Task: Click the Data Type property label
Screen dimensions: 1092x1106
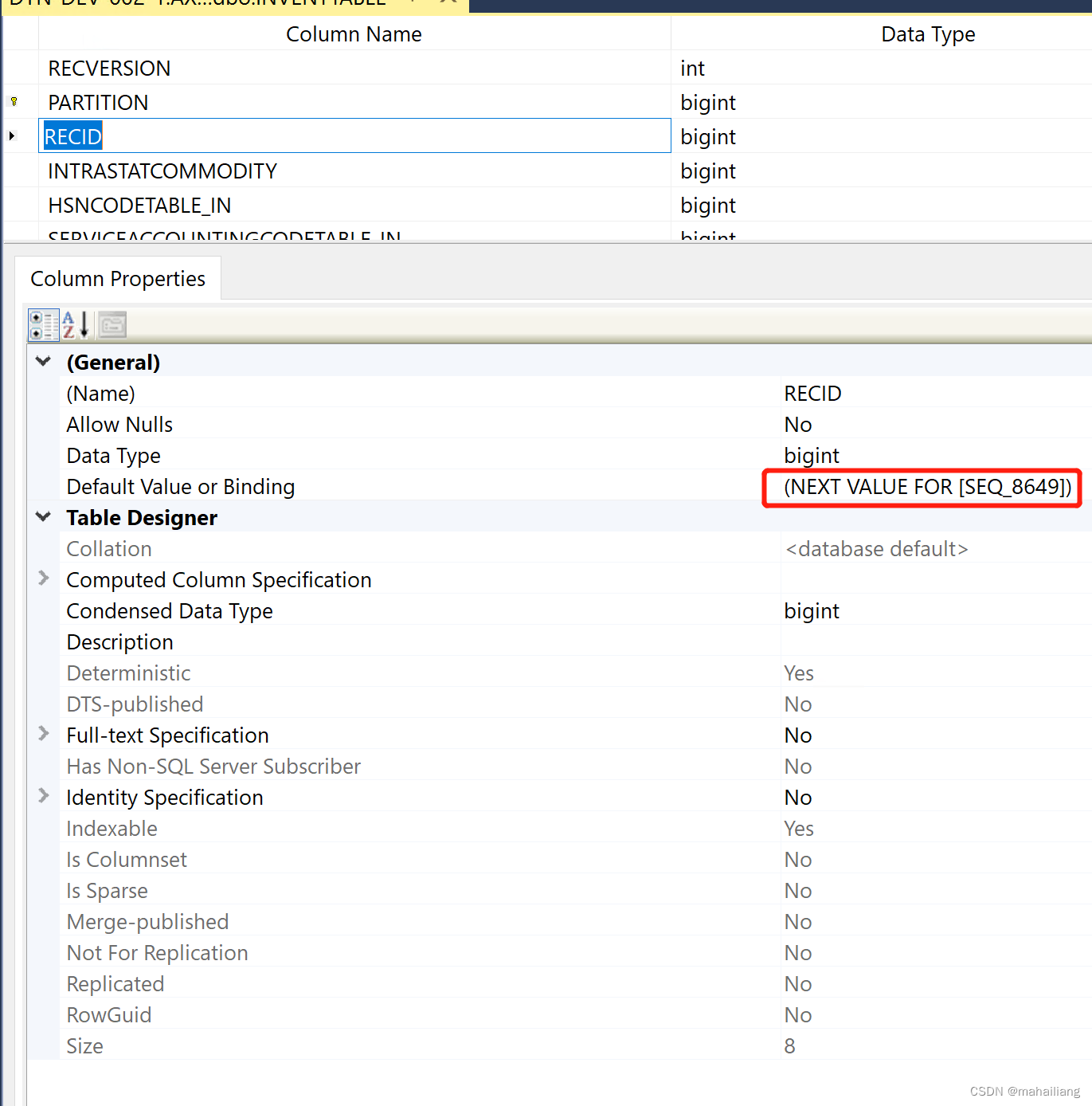Action: tap(113, 456)
